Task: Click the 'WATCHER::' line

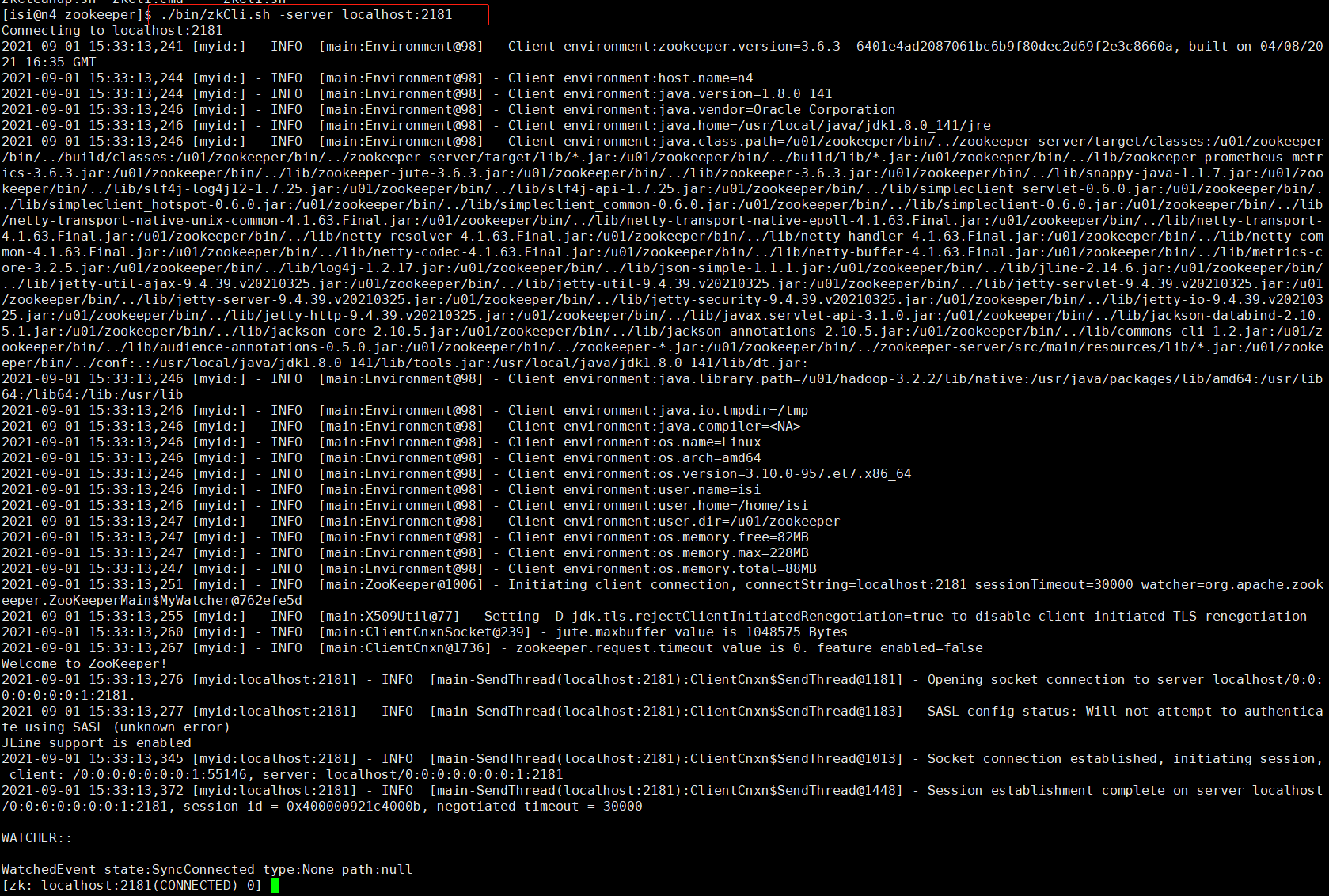Action: click(37, 837)
